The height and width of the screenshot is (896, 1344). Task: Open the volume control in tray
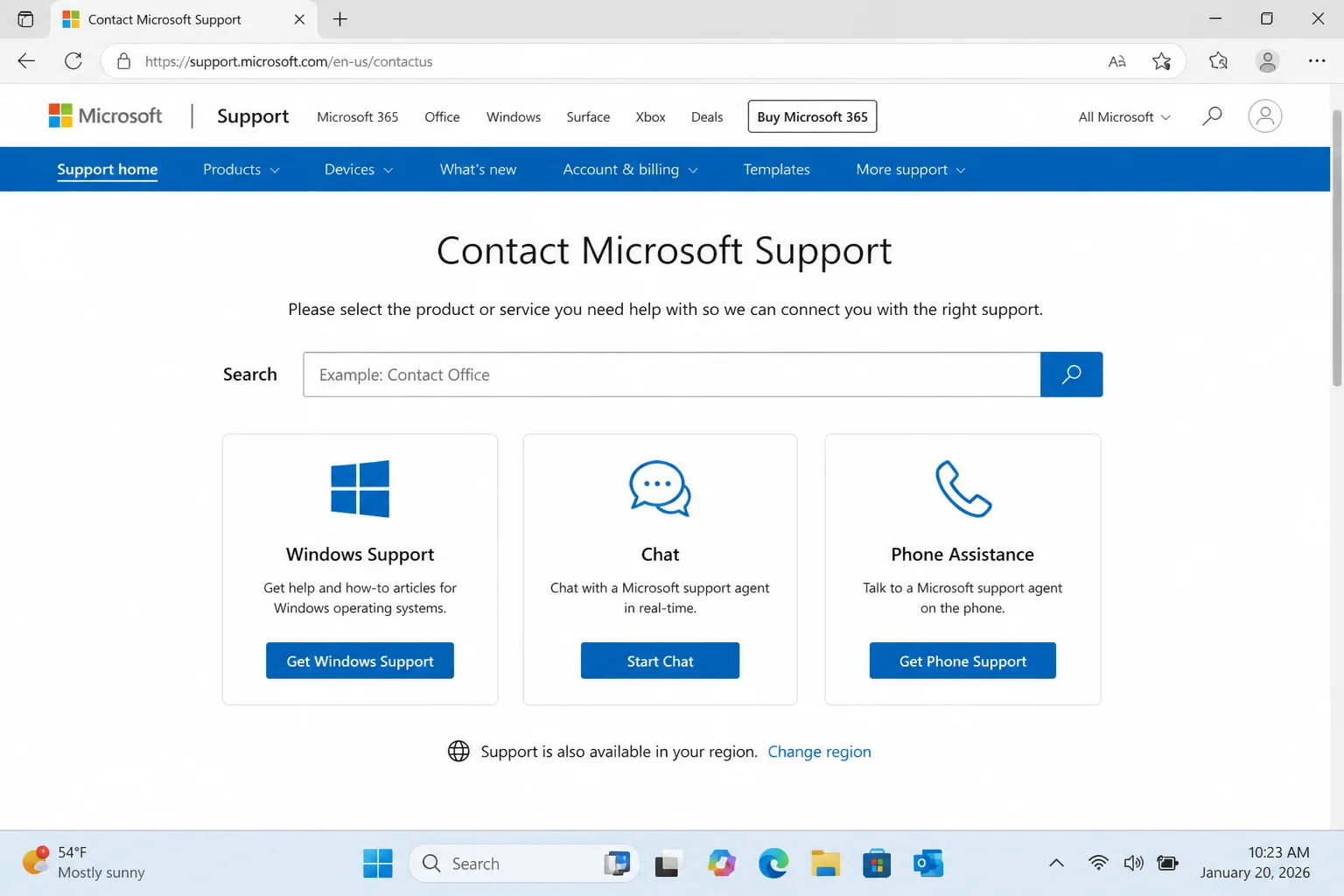pyautogui.click(x=1133, y=864)
